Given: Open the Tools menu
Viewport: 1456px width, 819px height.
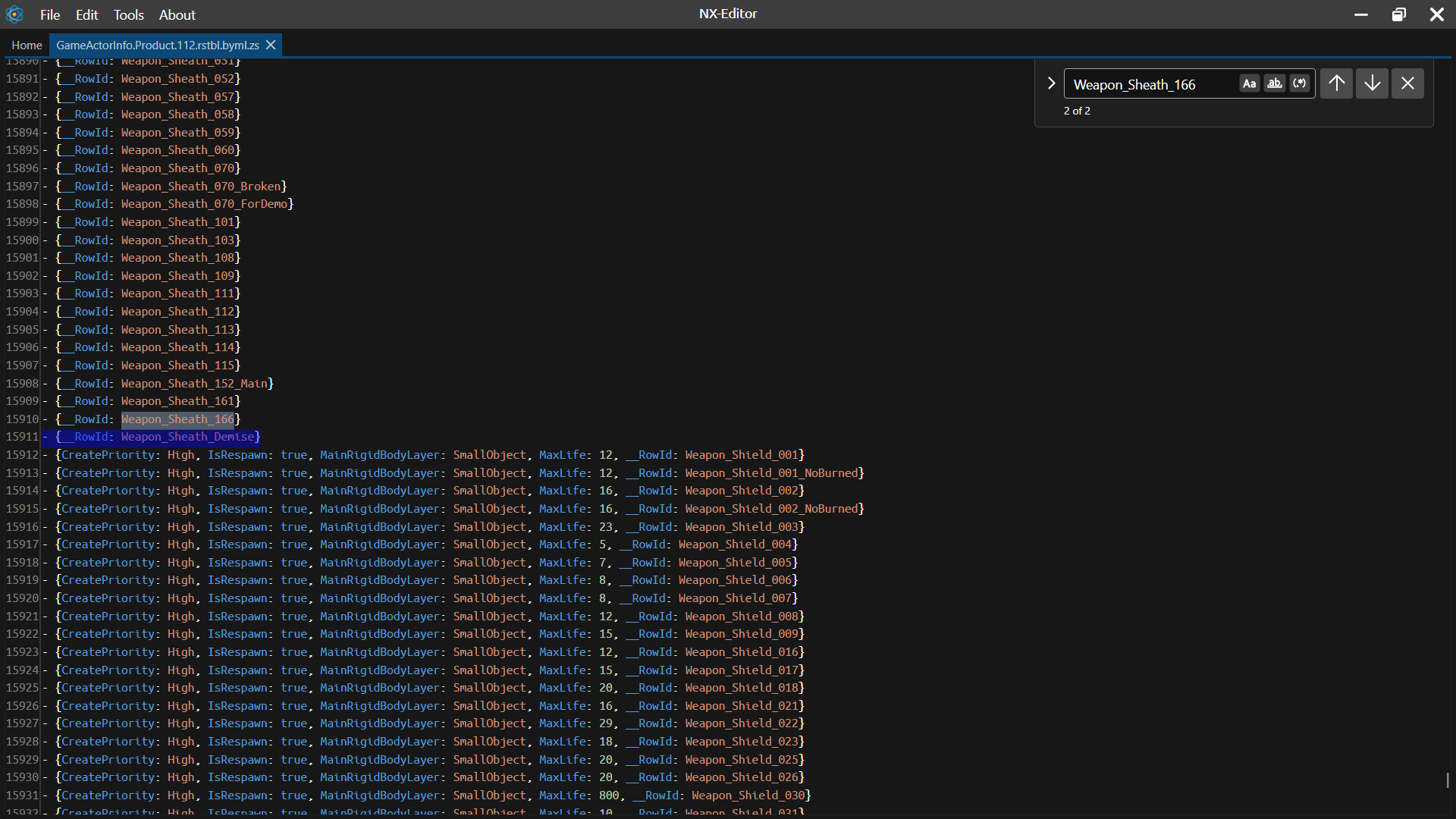Looking at the screenshot, I should 129,14.
